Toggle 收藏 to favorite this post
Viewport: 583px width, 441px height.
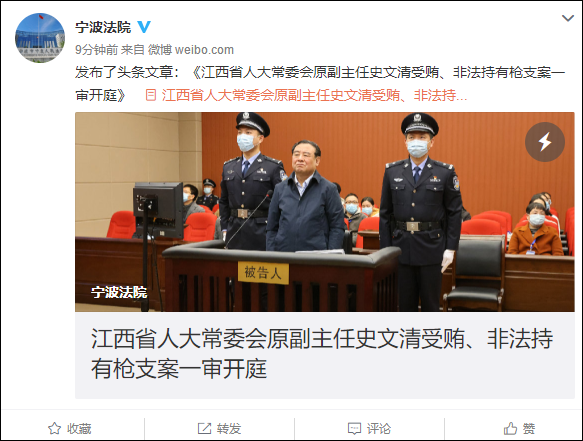pyautogui.click(x=70, y=428)
